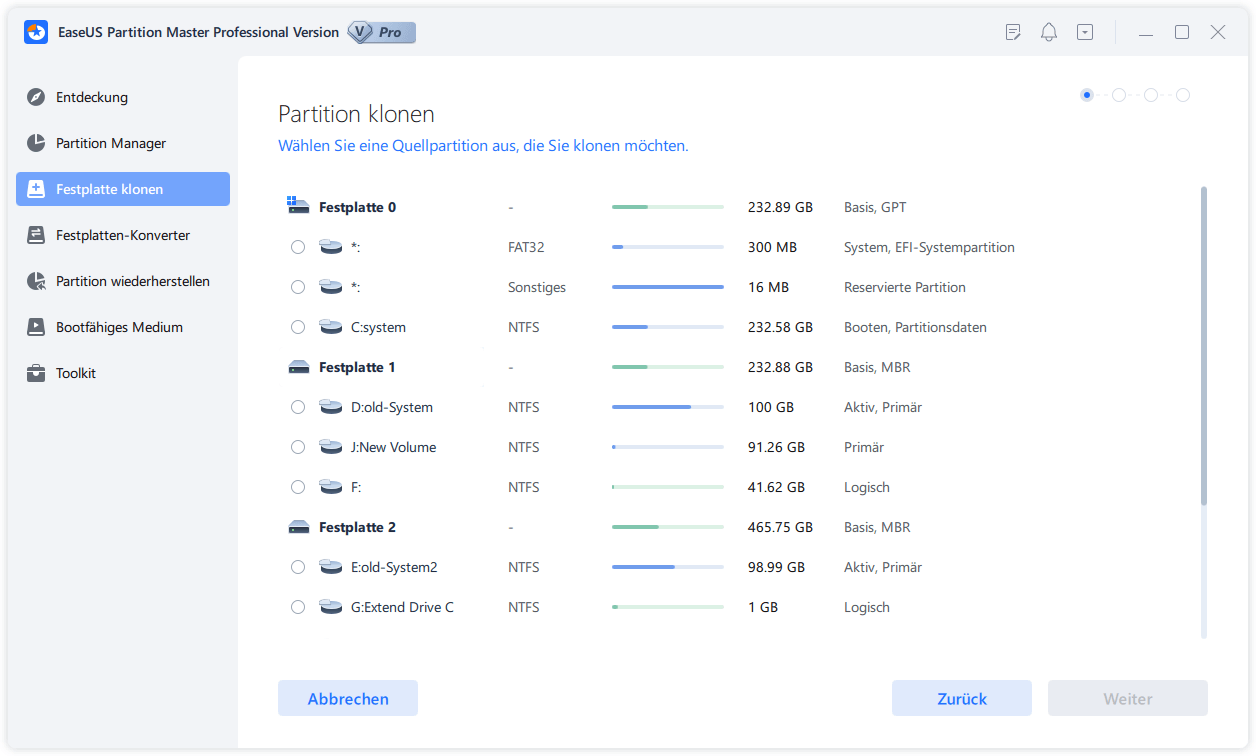The width and height of the screenshot is (1256, 756).
Task: Open Partition Manager in sidebar
Action: pyautogui.click(x=123, y=143)
